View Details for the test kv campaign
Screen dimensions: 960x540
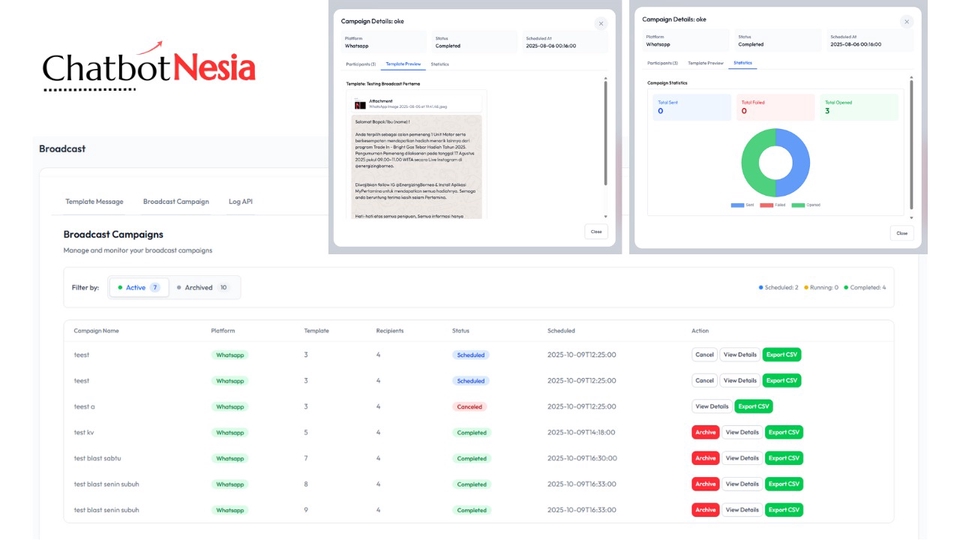pos(742,433)
